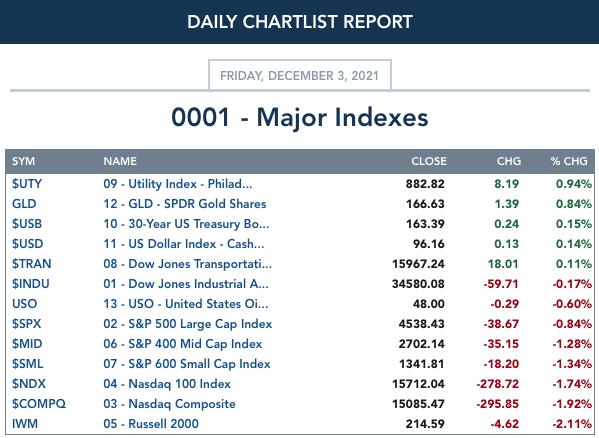This screenshot has width=599, height=438.
Task: Open 07 - S&P 600 Small Cap Index
Action: 187,364
